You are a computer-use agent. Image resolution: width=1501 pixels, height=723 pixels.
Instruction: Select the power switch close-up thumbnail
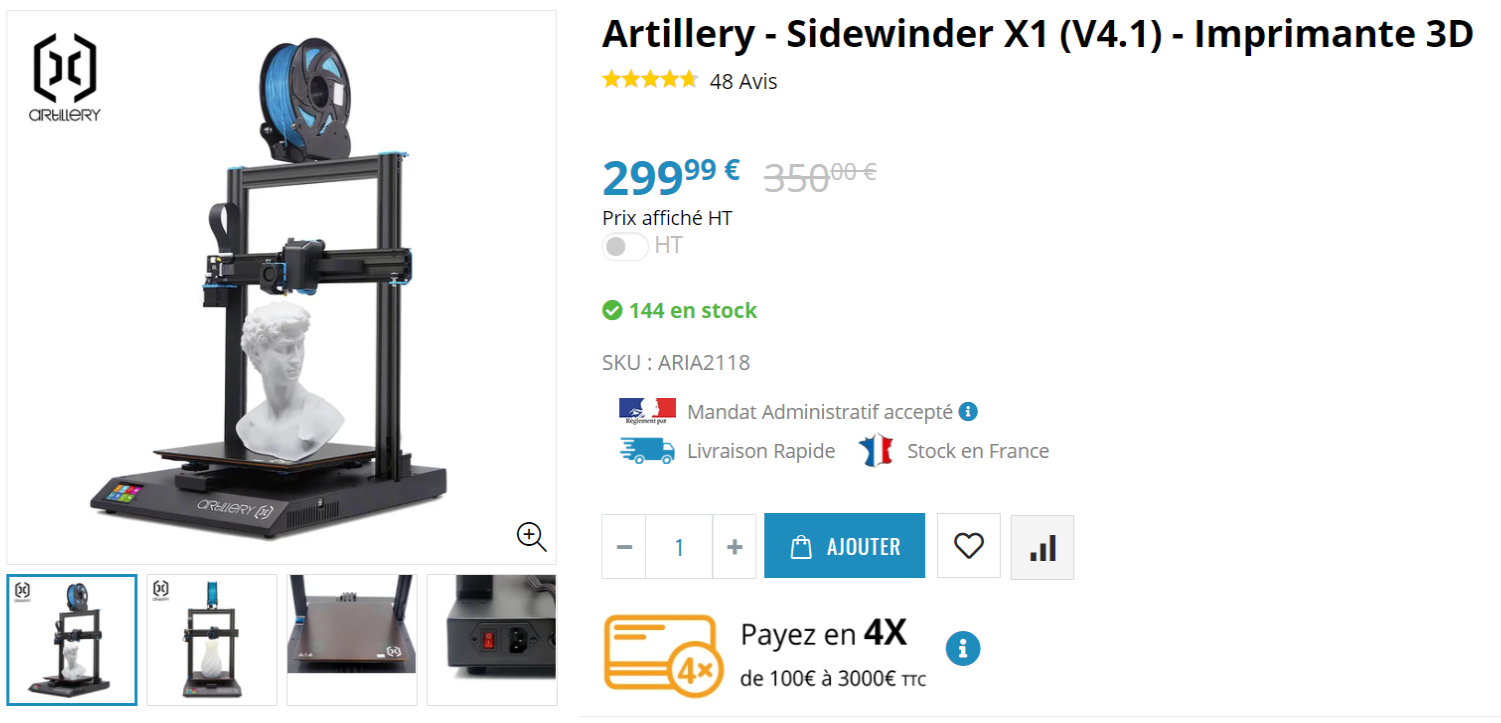click(x=492, y=640)
